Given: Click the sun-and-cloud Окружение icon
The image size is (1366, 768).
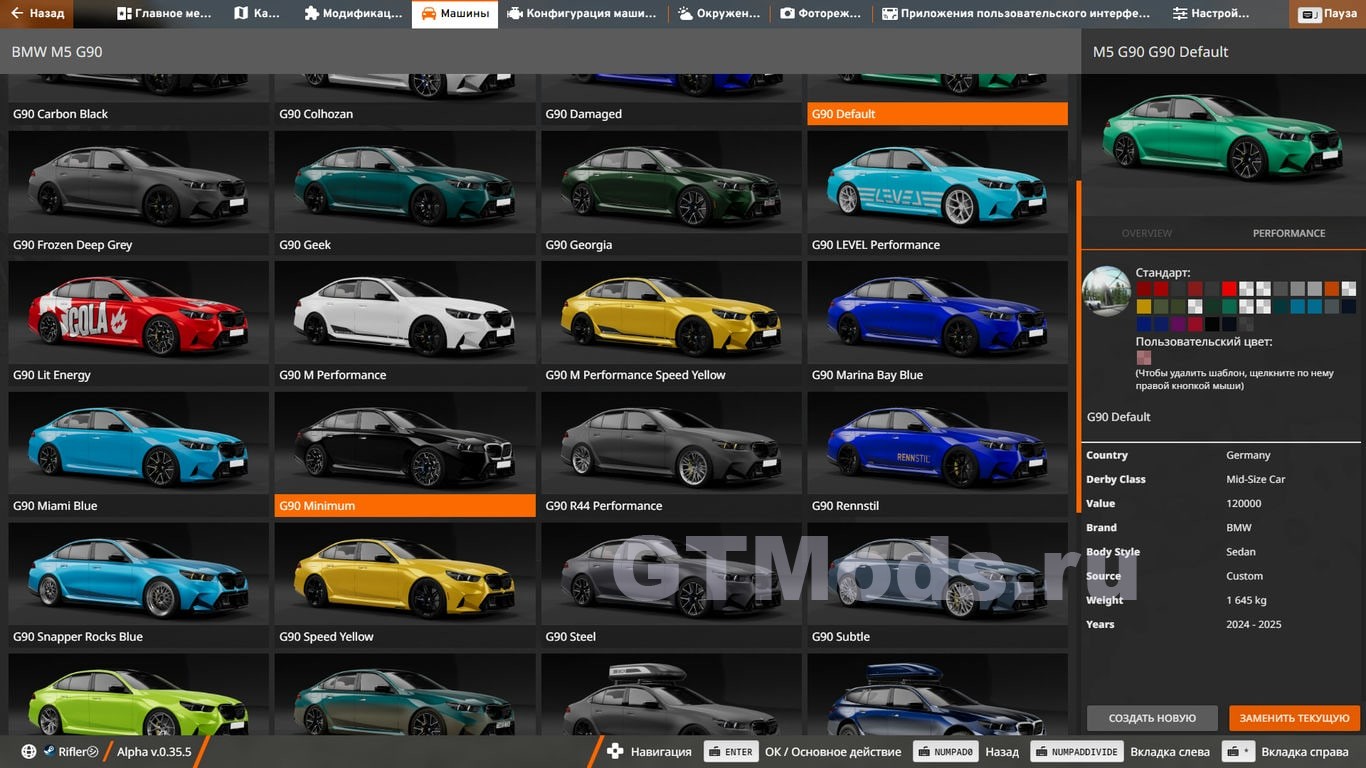Looking at the screenshot, I should point(685,14).
